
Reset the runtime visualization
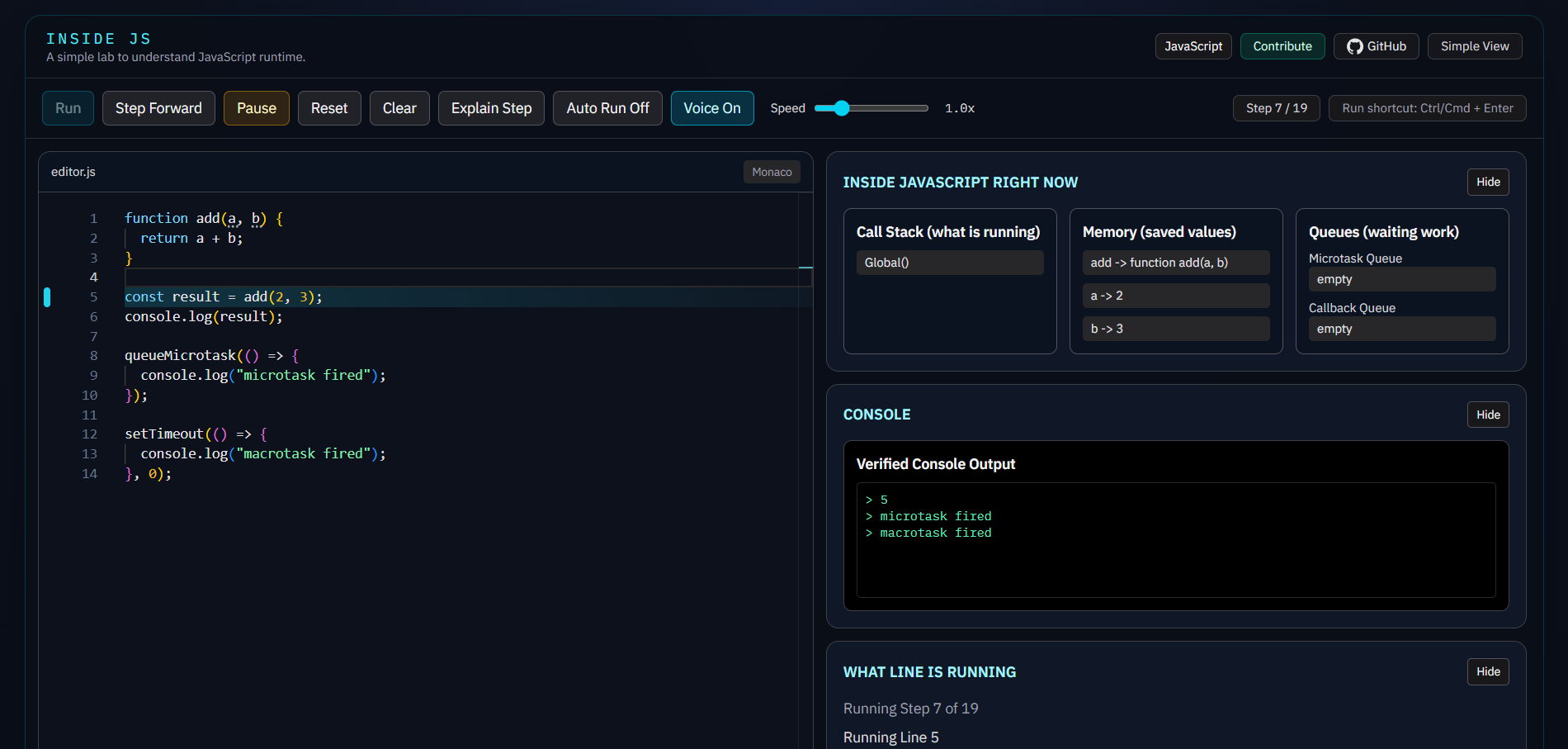pos(329,107)
